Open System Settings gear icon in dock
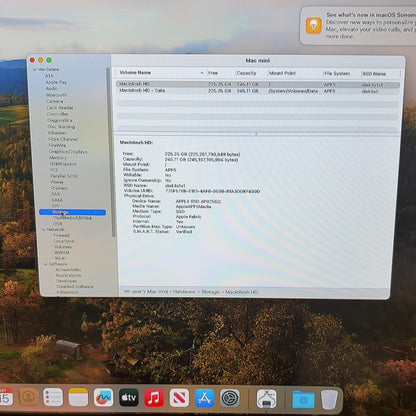Viewport: 416px width, 416px height. click(x=230, y=398)
